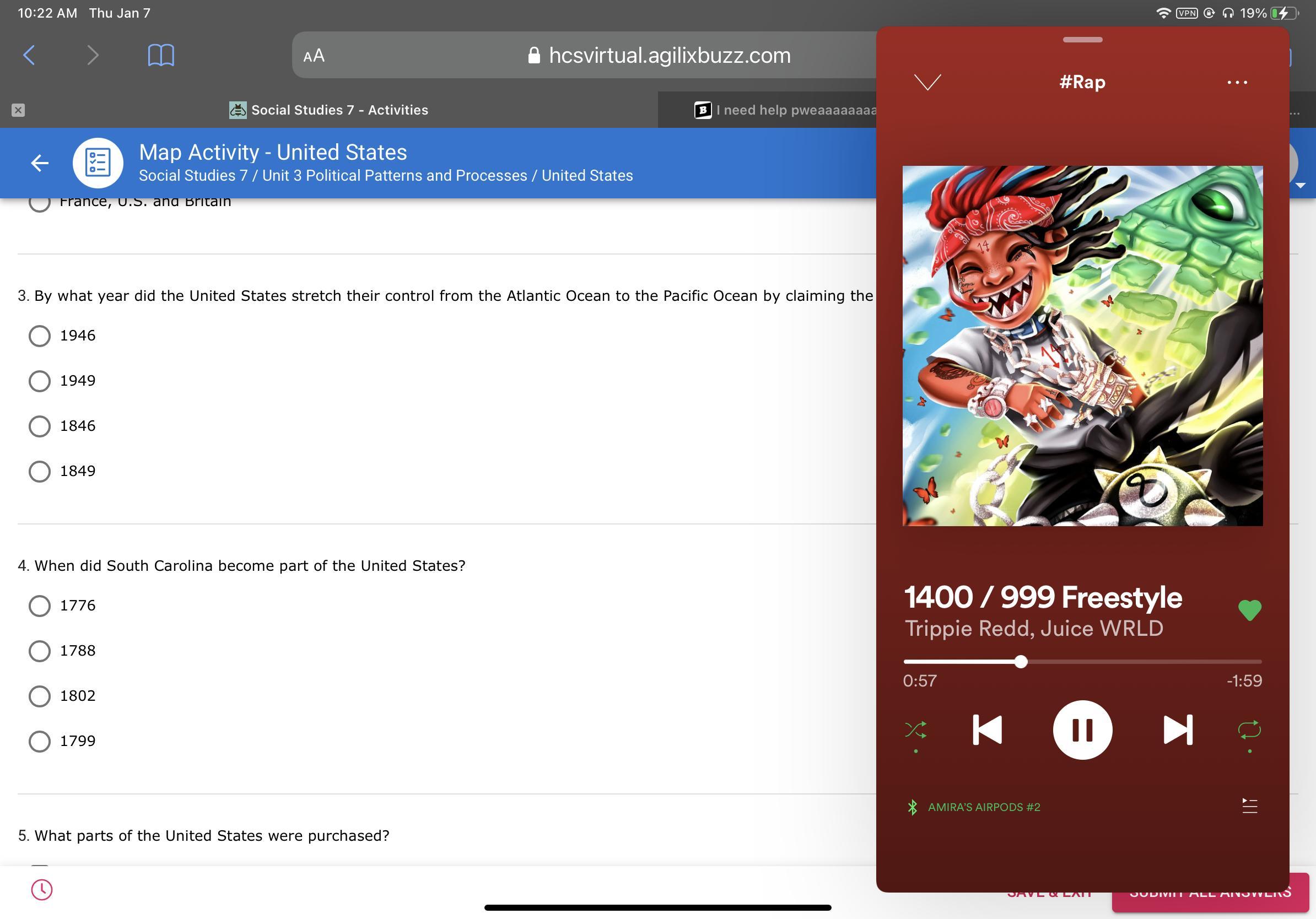
Task: Tap Amira's AirPods #2 device link
Action: tap(983, 807)
